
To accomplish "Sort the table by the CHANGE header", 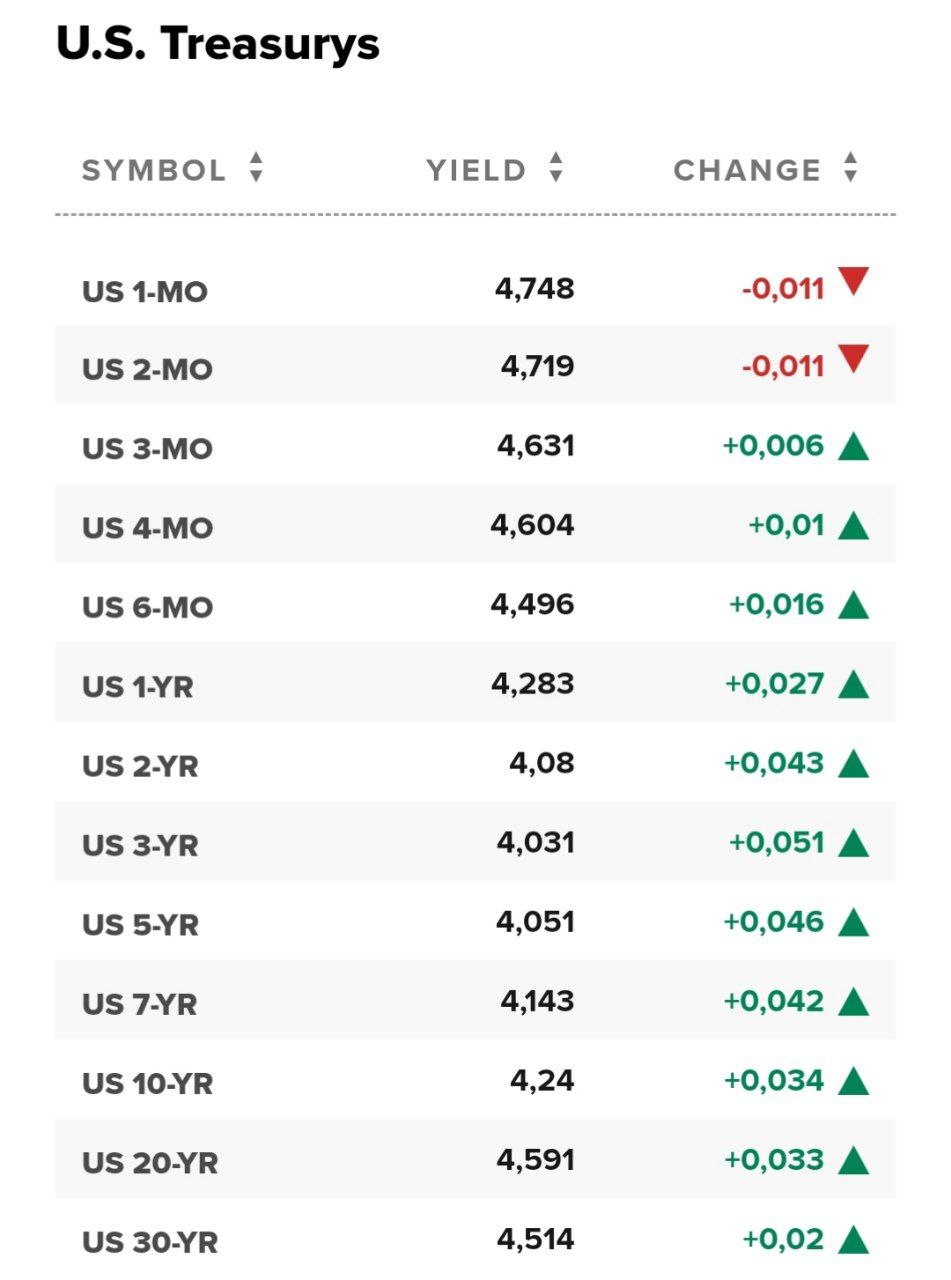I will point(747,170).
